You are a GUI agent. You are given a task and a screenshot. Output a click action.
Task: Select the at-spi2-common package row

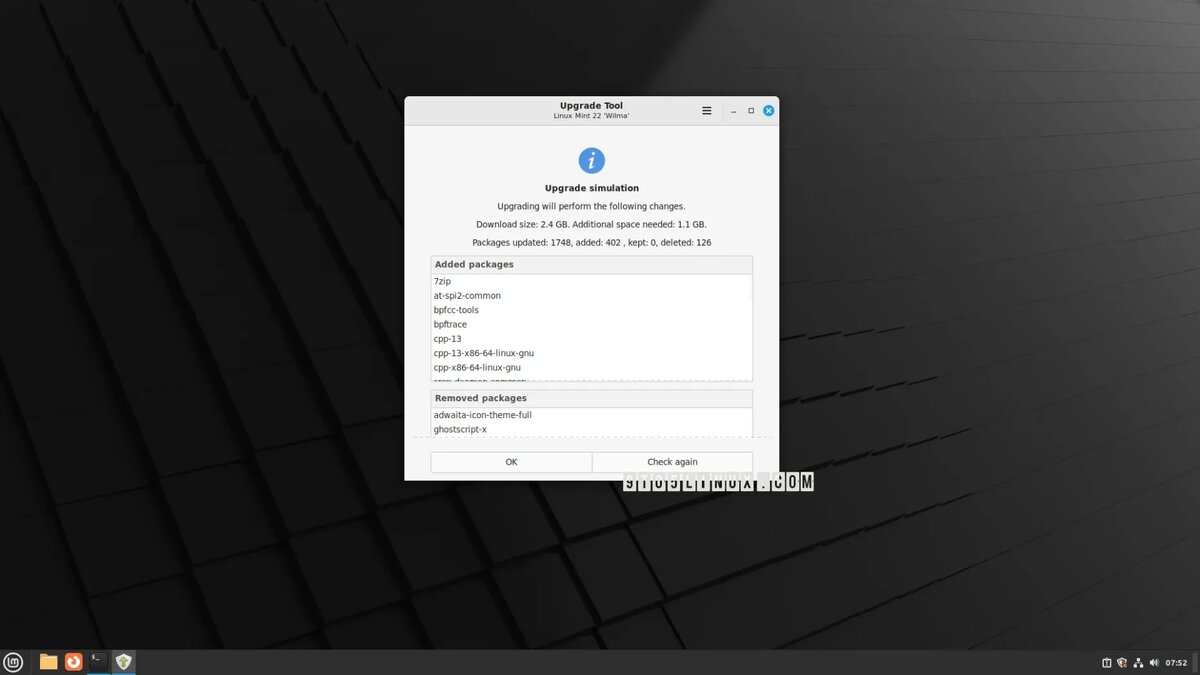click(x=592, y=296)
